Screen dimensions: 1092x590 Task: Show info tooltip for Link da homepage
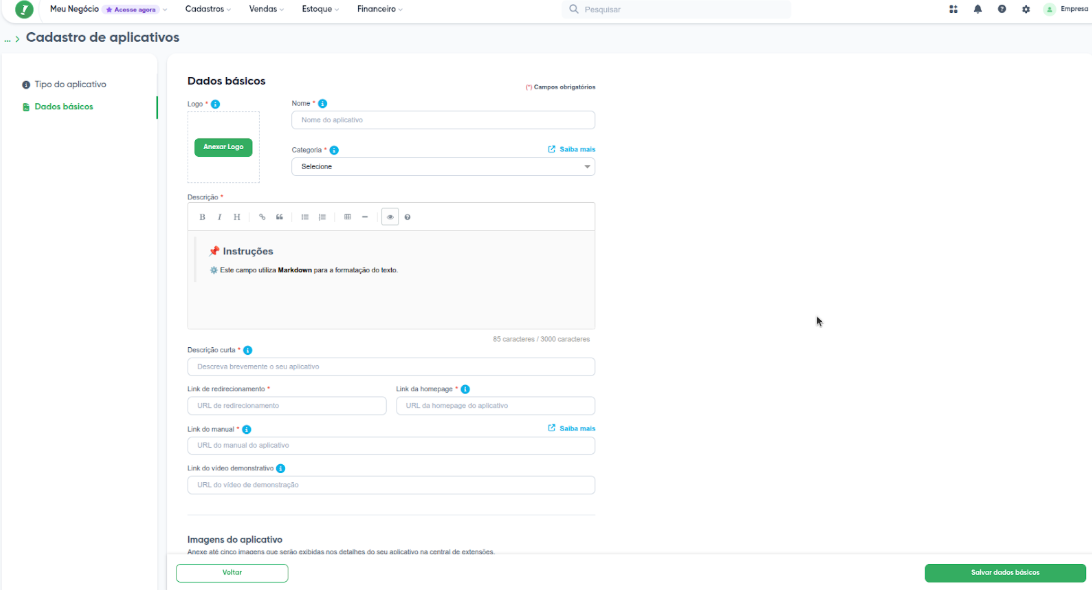[465, 389]
